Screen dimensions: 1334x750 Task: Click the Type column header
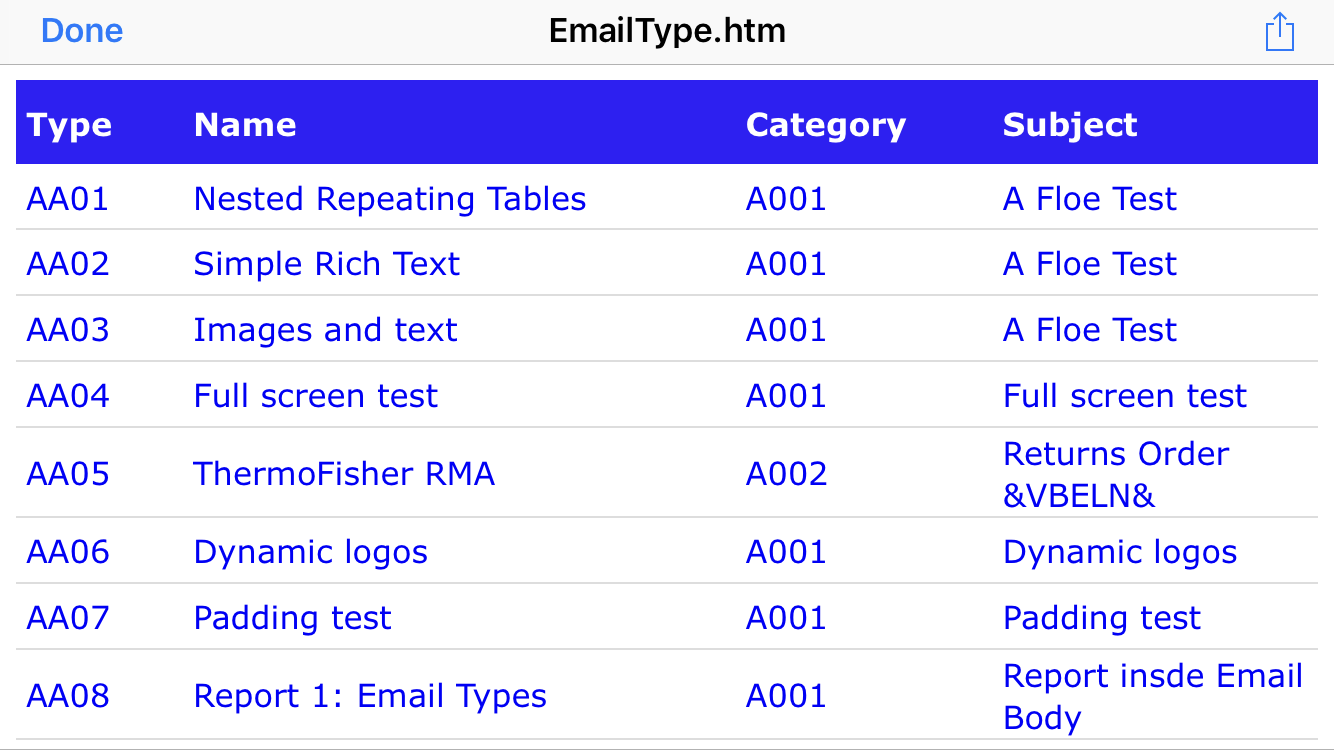pyautogui.click(x=69, y=126)
